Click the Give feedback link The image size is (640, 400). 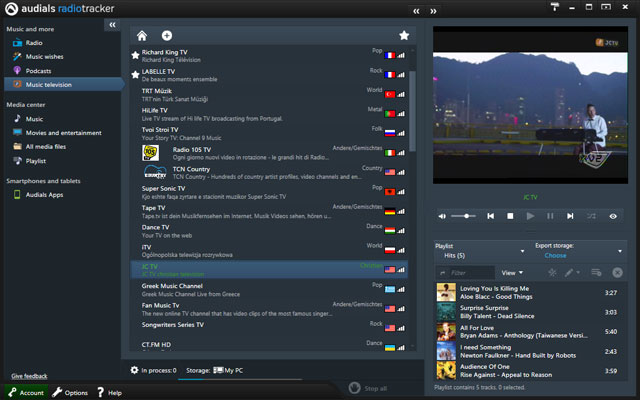point(29,376)
